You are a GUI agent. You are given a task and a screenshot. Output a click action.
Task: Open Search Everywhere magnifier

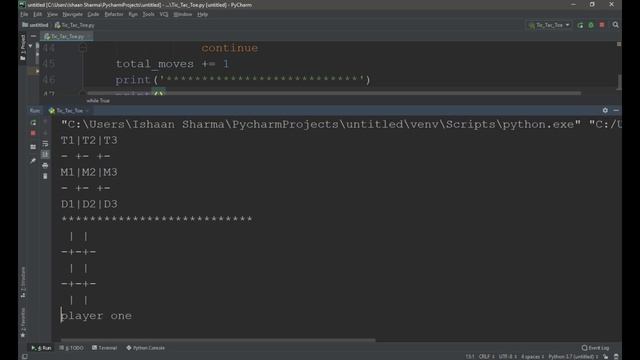616,25
